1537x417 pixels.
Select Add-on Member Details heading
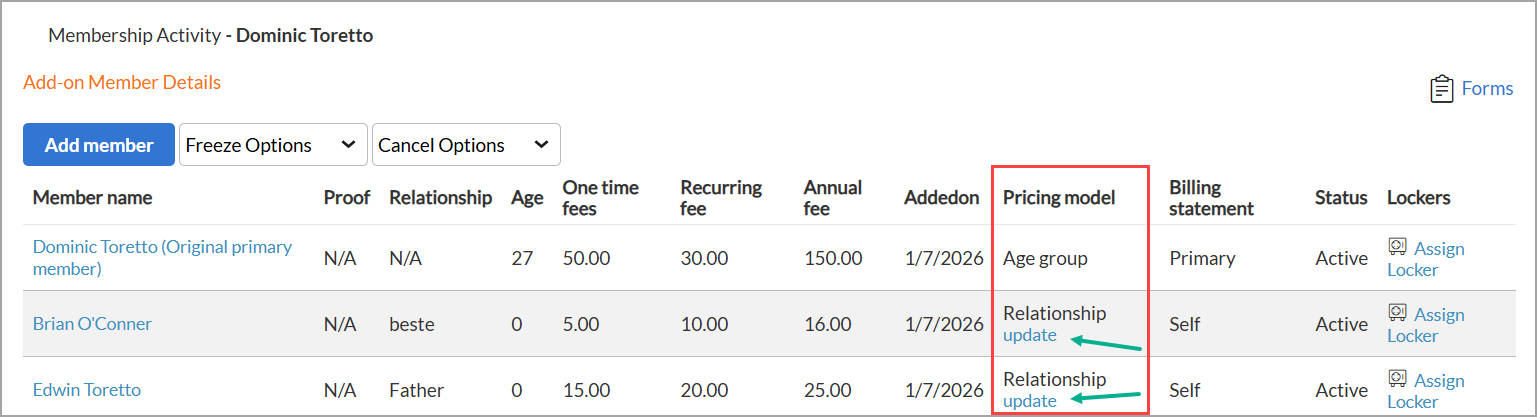tap(122, 82)
